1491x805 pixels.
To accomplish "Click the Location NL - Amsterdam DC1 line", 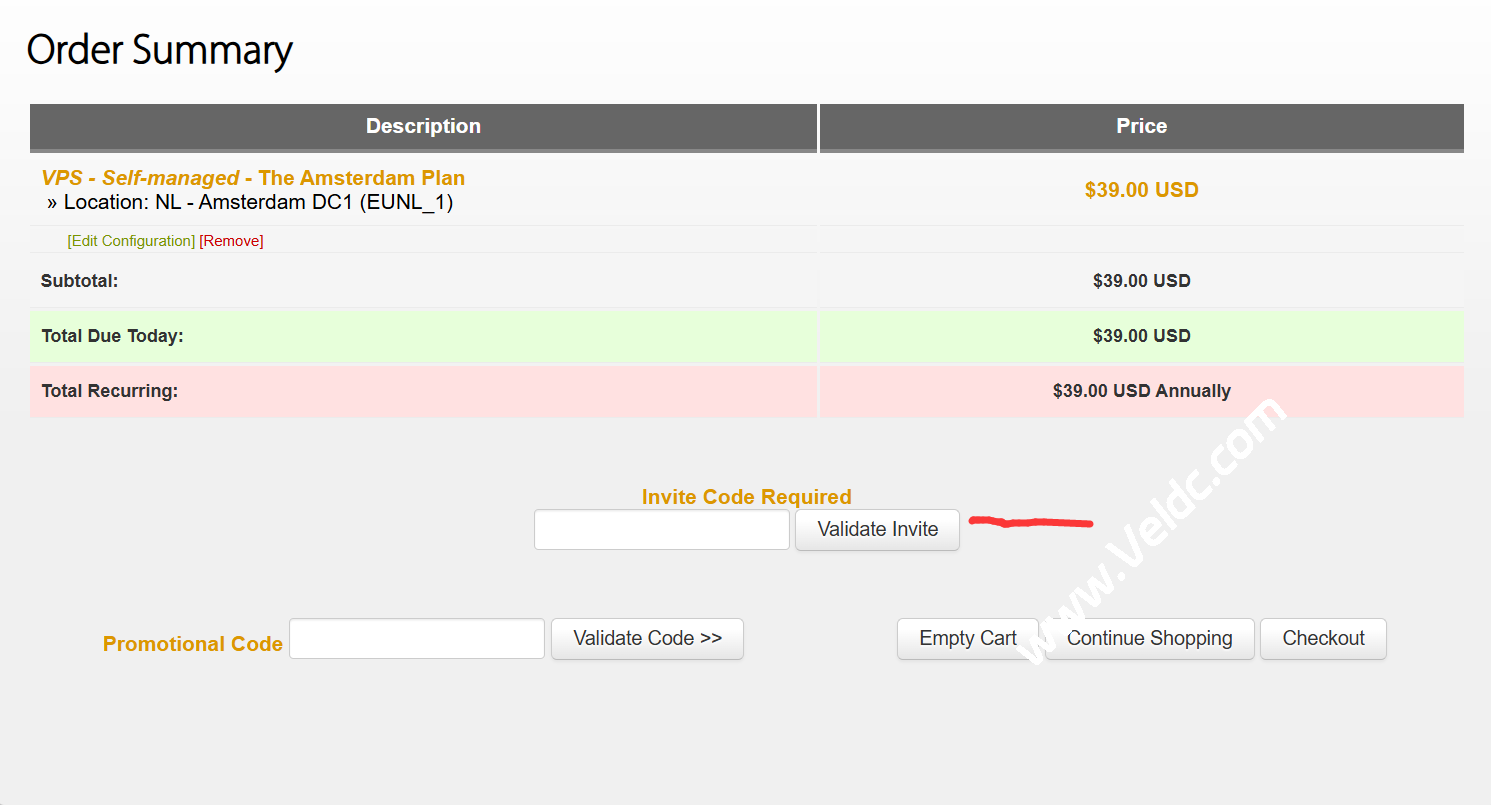I will [x=256, y=203].
